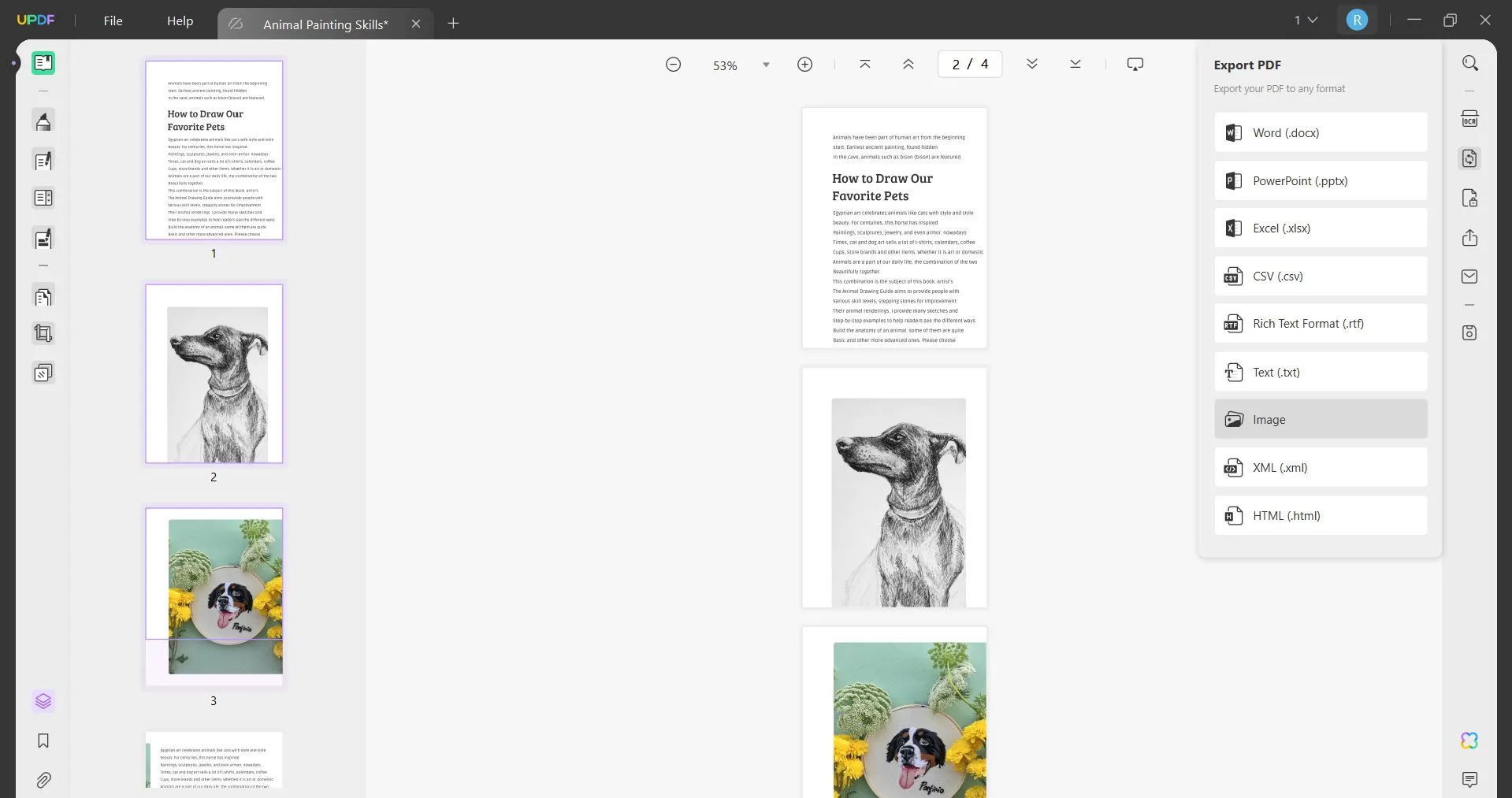
Task: Click the Save as other icon
Action: [1470, 332]
